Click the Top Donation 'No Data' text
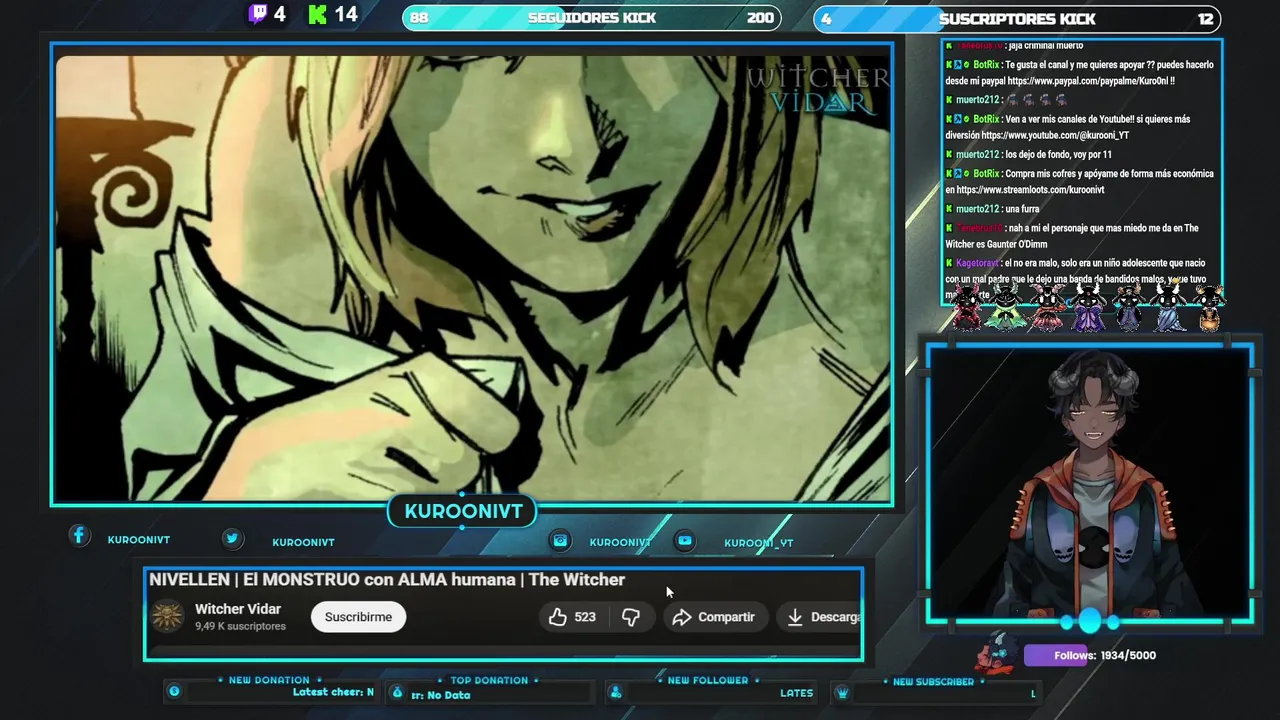Image resolution: width=1280 pixels, height=720 pixels. click(x=441, y=695)
